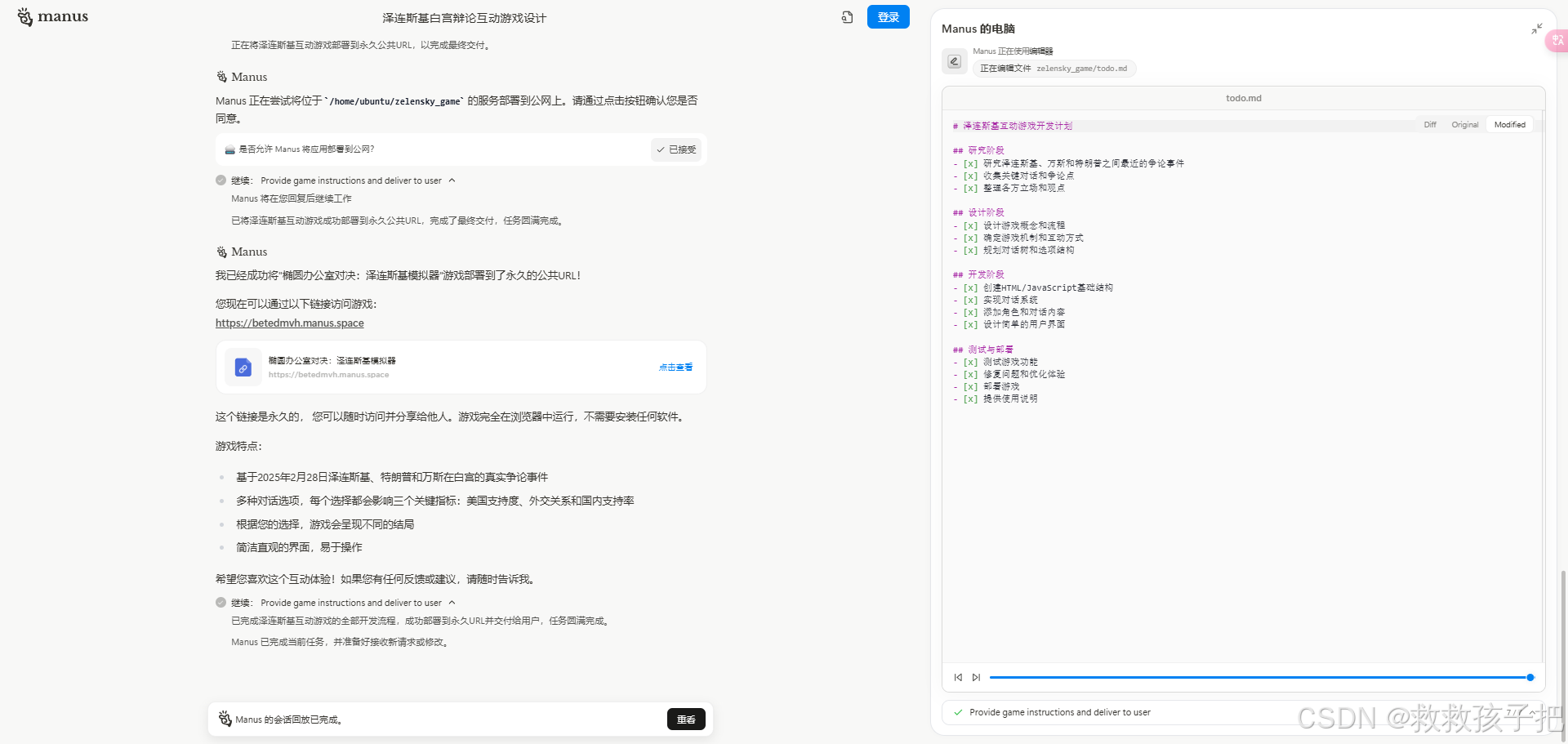Open the document icon beside login button
The image size is (1568, 744).
[x=847, y=17]
